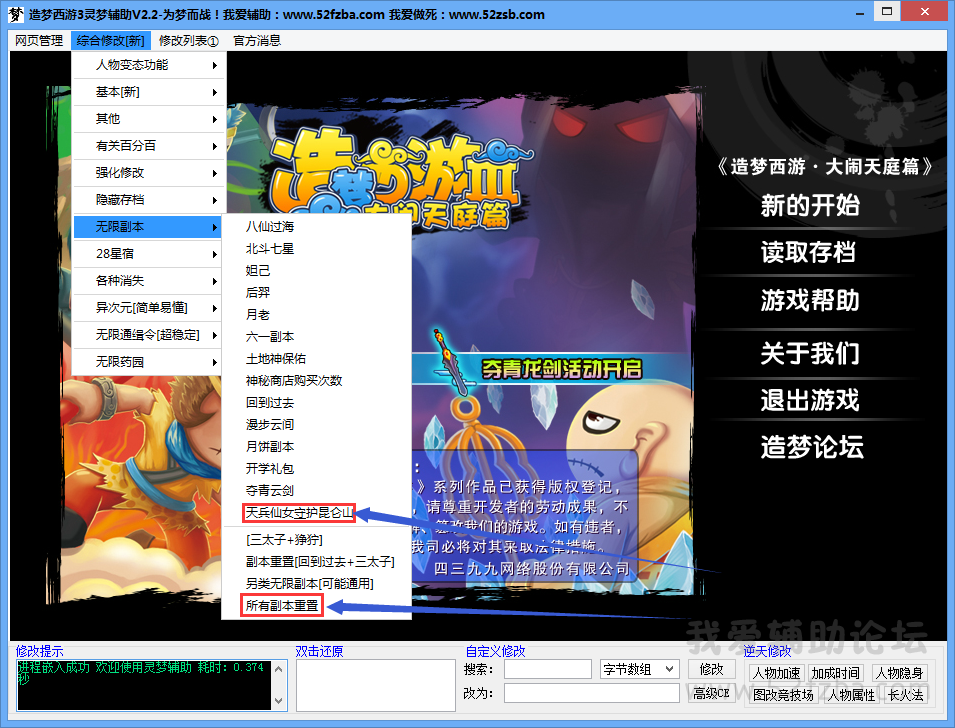Viewport: 955px width, 728px height.
Task: Select the 夺青云剑 item
Action: click(x=317, y=490)
